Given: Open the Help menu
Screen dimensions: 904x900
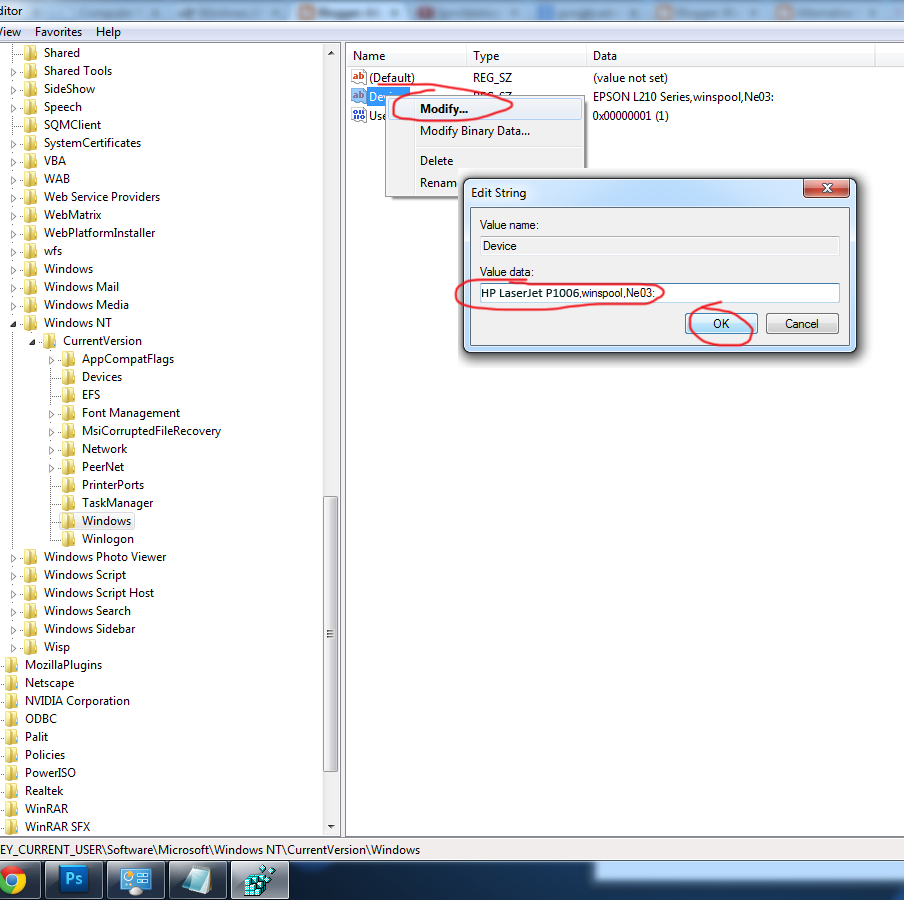Looking at the screenshot, I should 108,32.
